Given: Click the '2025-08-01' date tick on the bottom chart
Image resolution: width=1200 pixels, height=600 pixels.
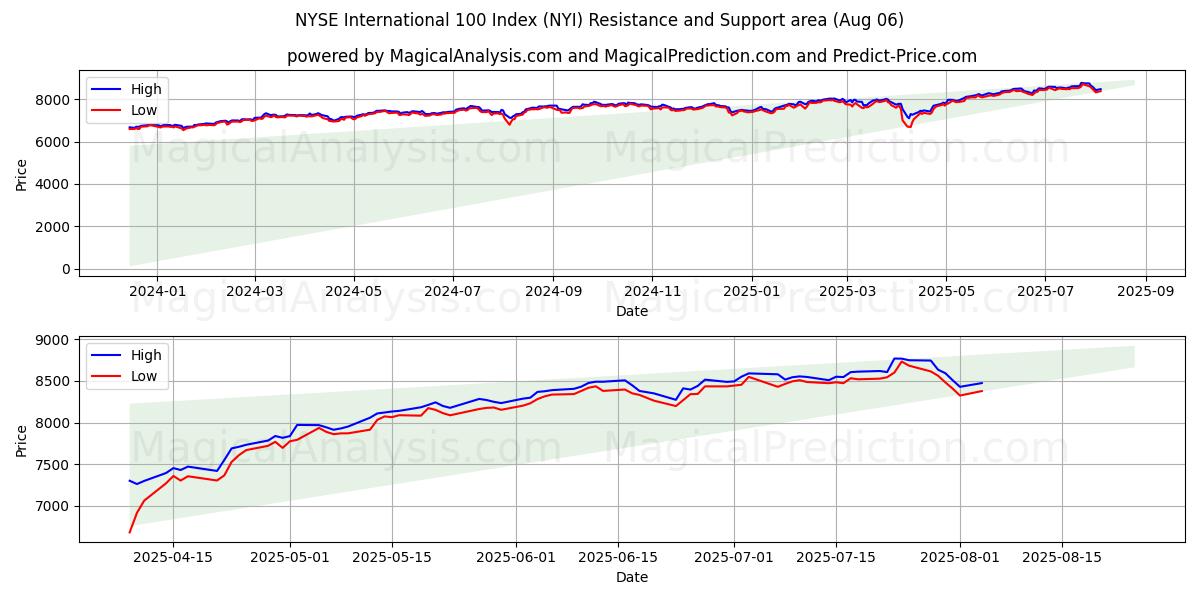Looking at the screenshot, I should (959, 557).
